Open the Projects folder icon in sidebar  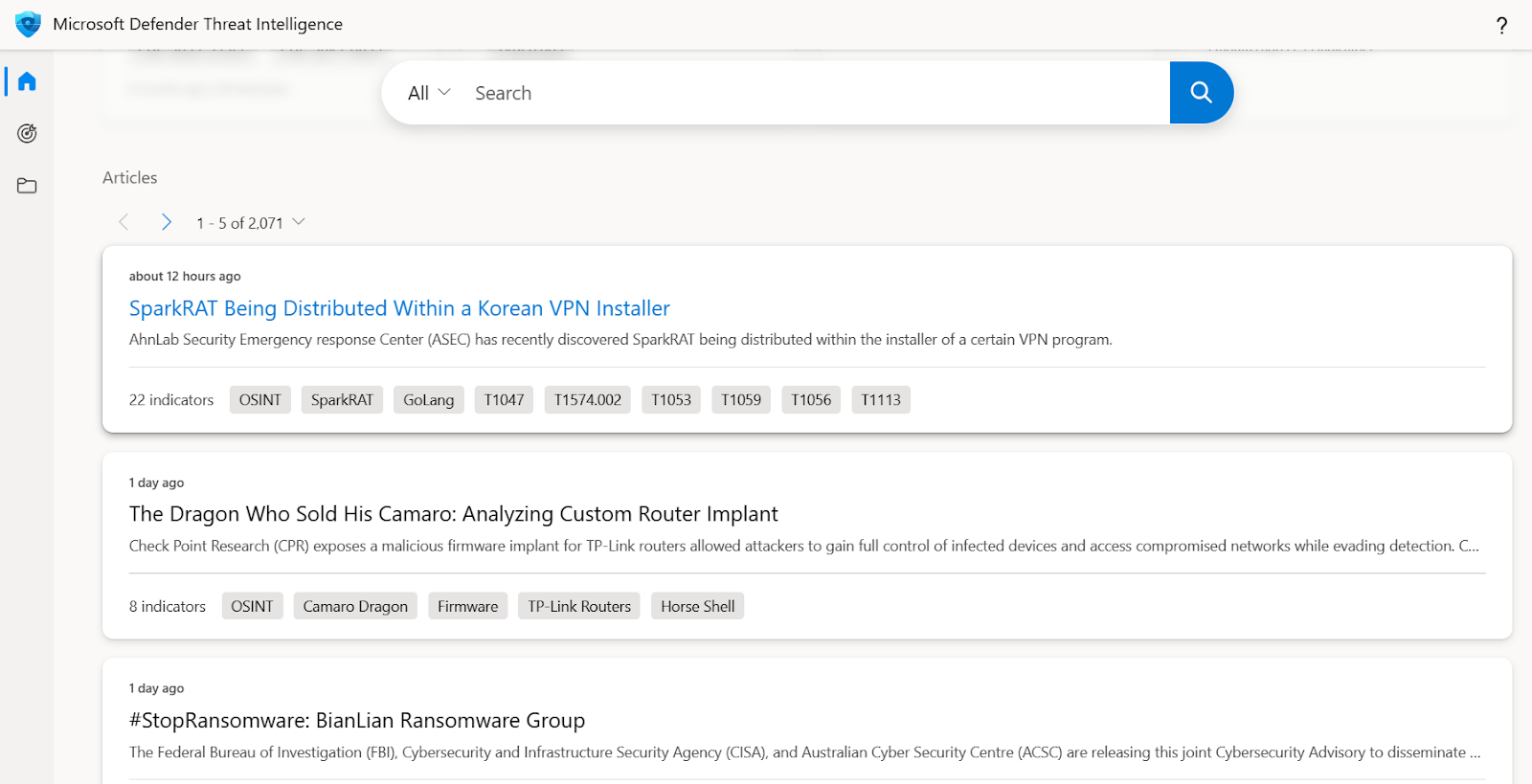pos(27,186)
